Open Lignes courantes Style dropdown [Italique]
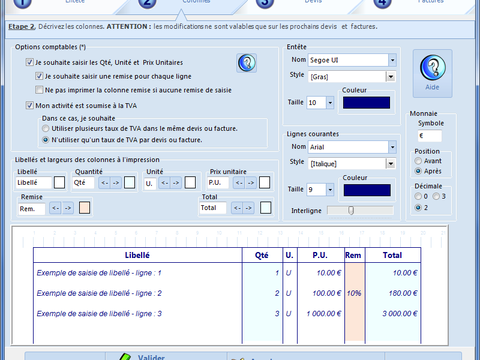 tap(391, 164)
